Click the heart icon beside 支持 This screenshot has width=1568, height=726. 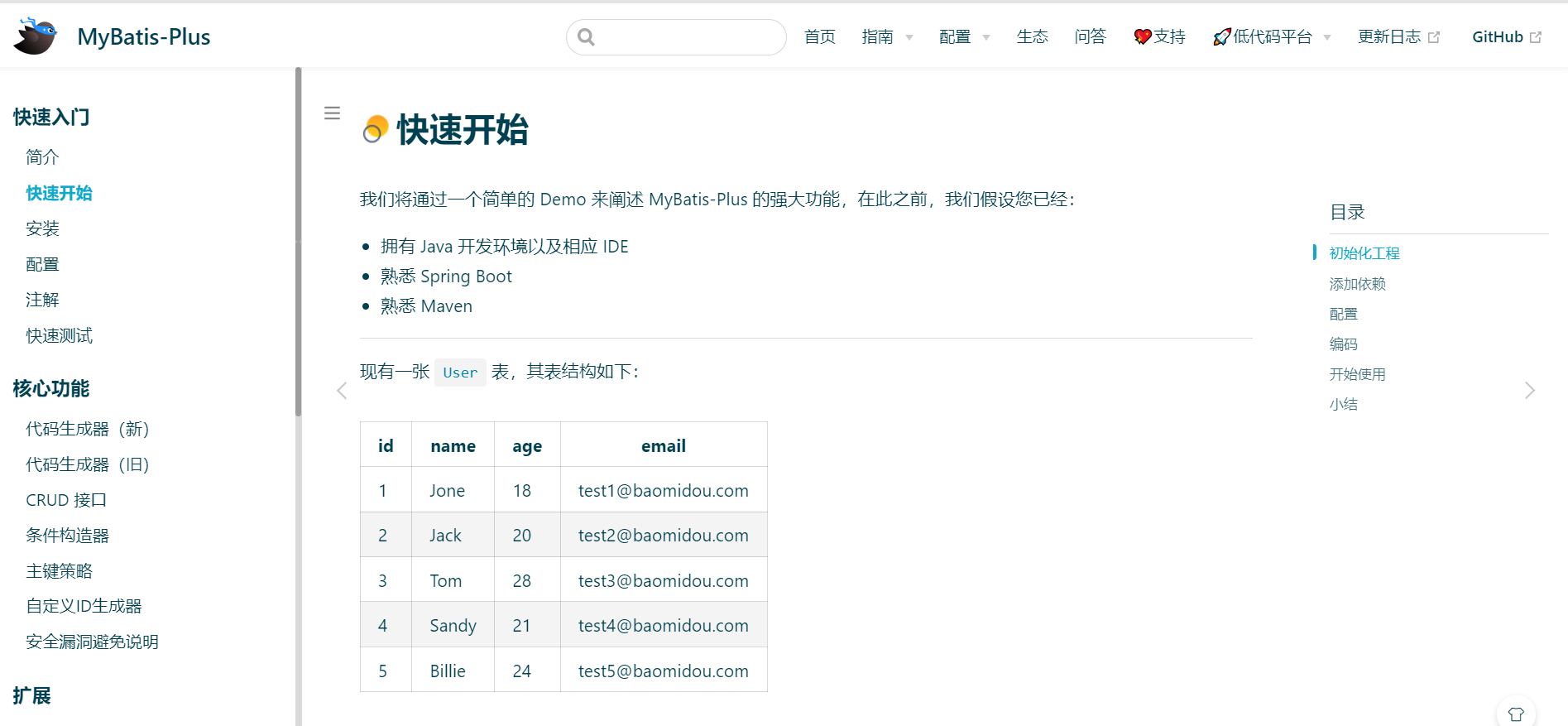tap(1143, 36)
